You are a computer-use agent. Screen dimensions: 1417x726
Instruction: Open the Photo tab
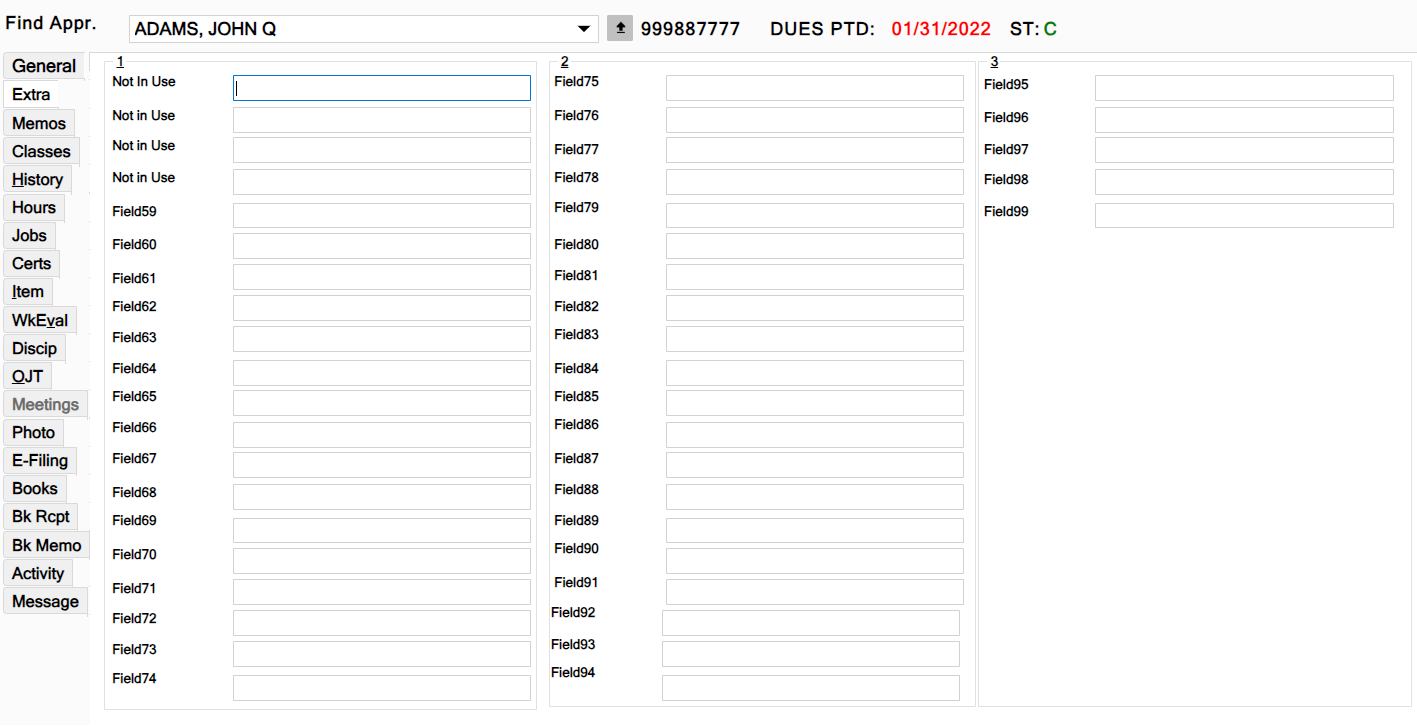[x=33, y=433]
